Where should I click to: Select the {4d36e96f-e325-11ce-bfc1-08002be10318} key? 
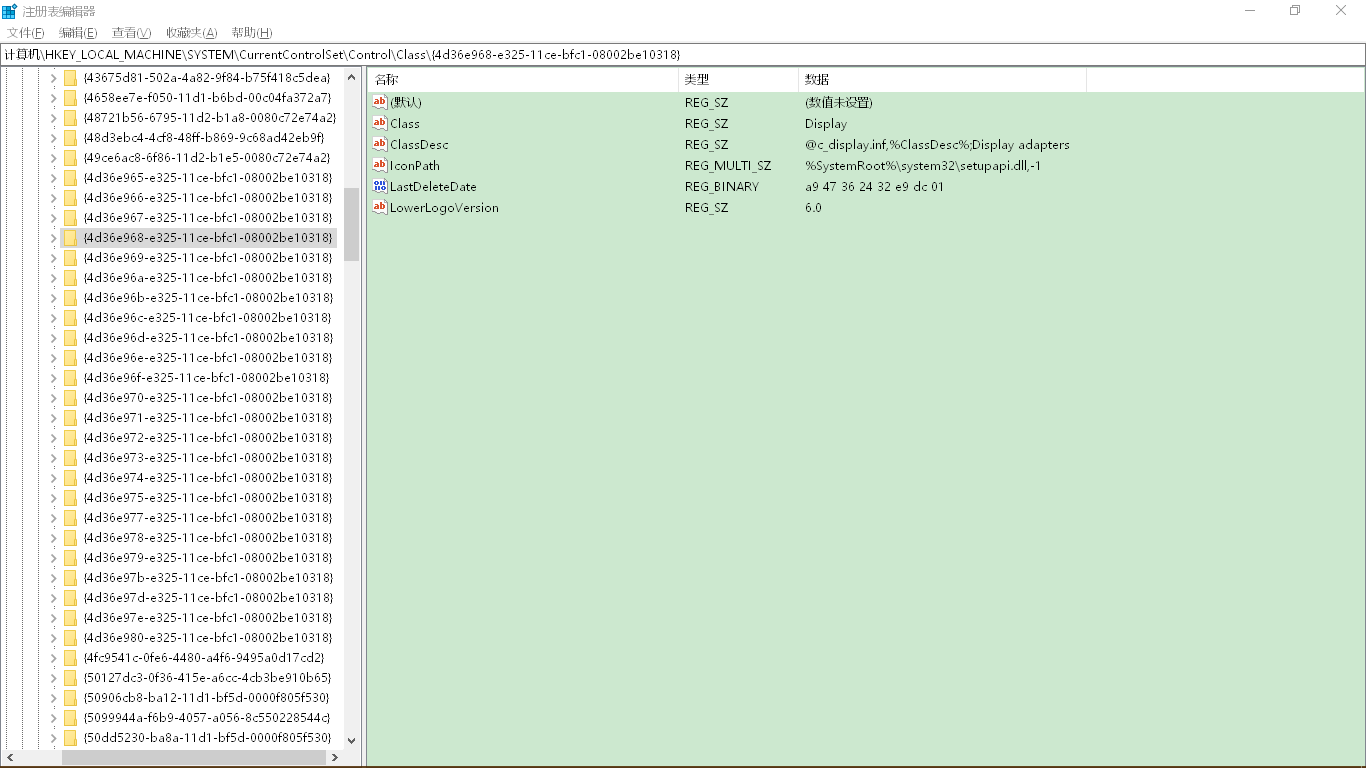[x=206, y=378]
